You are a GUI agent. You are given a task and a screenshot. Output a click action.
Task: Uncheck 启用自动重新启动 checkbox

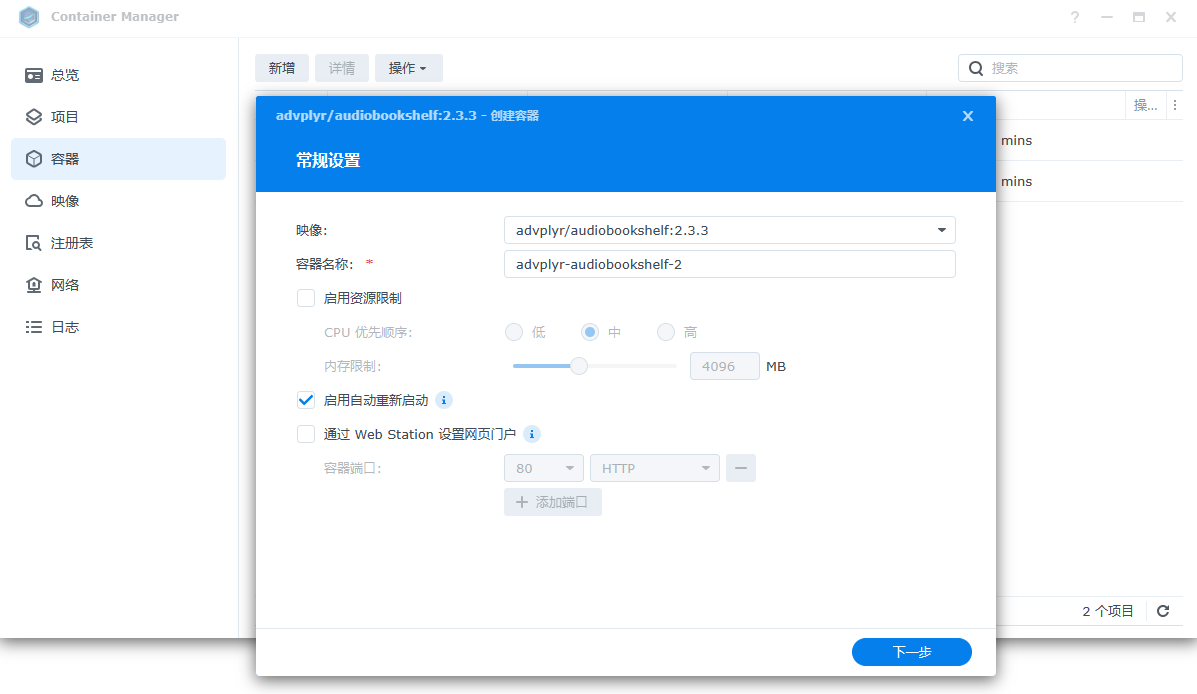306,400
